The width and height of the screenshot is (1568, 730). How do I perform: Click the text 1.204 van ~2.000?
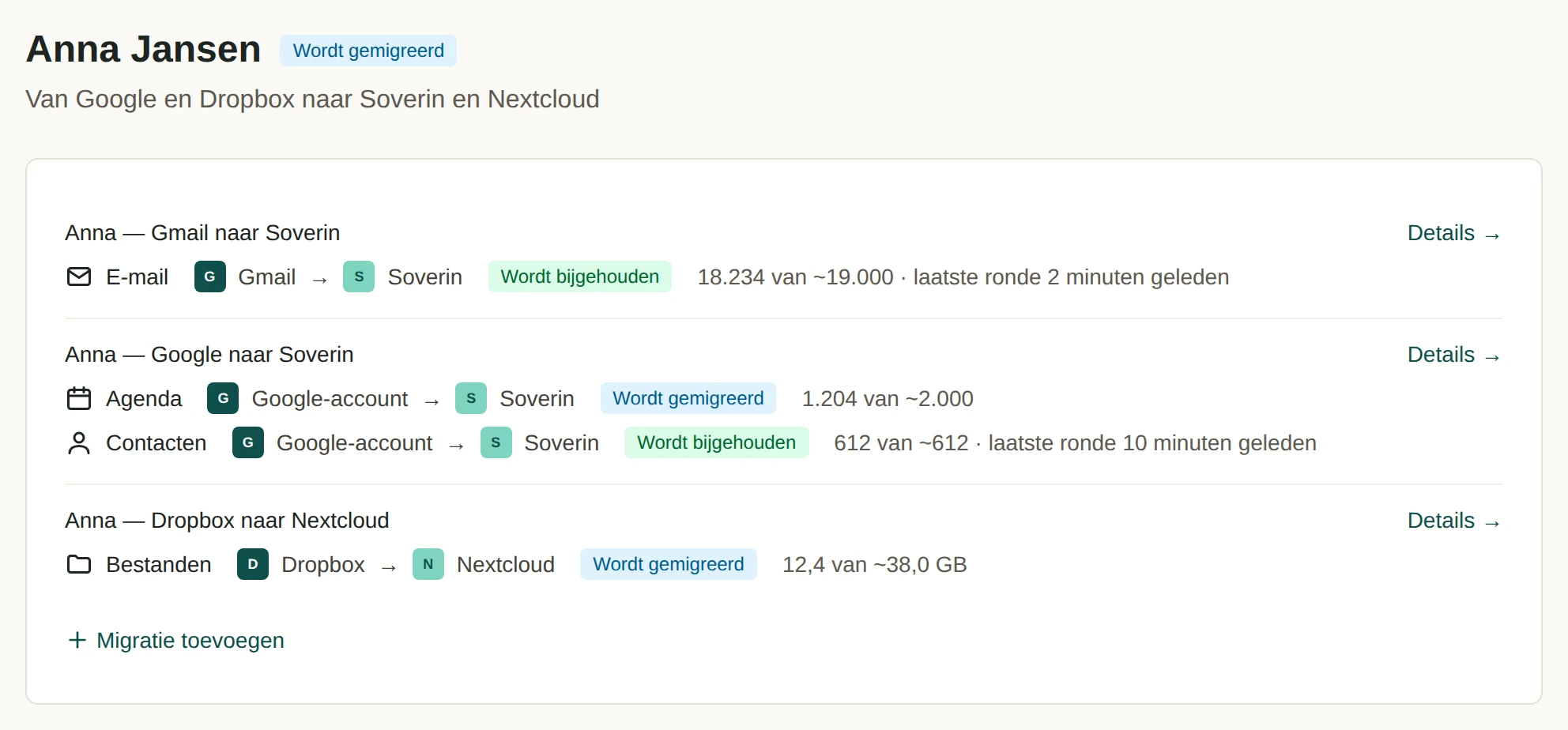(x=888, y=399)
